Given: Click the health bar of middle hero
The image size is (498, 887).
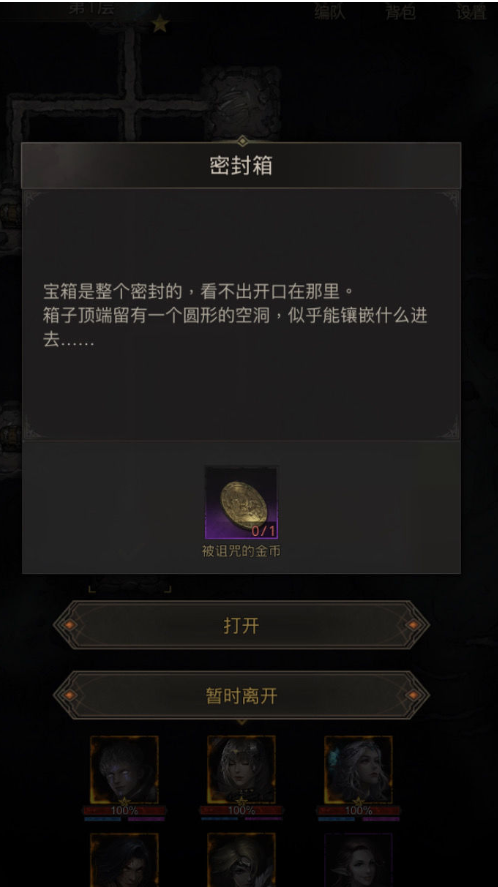Looking at the screenshot, I should 242,810.
